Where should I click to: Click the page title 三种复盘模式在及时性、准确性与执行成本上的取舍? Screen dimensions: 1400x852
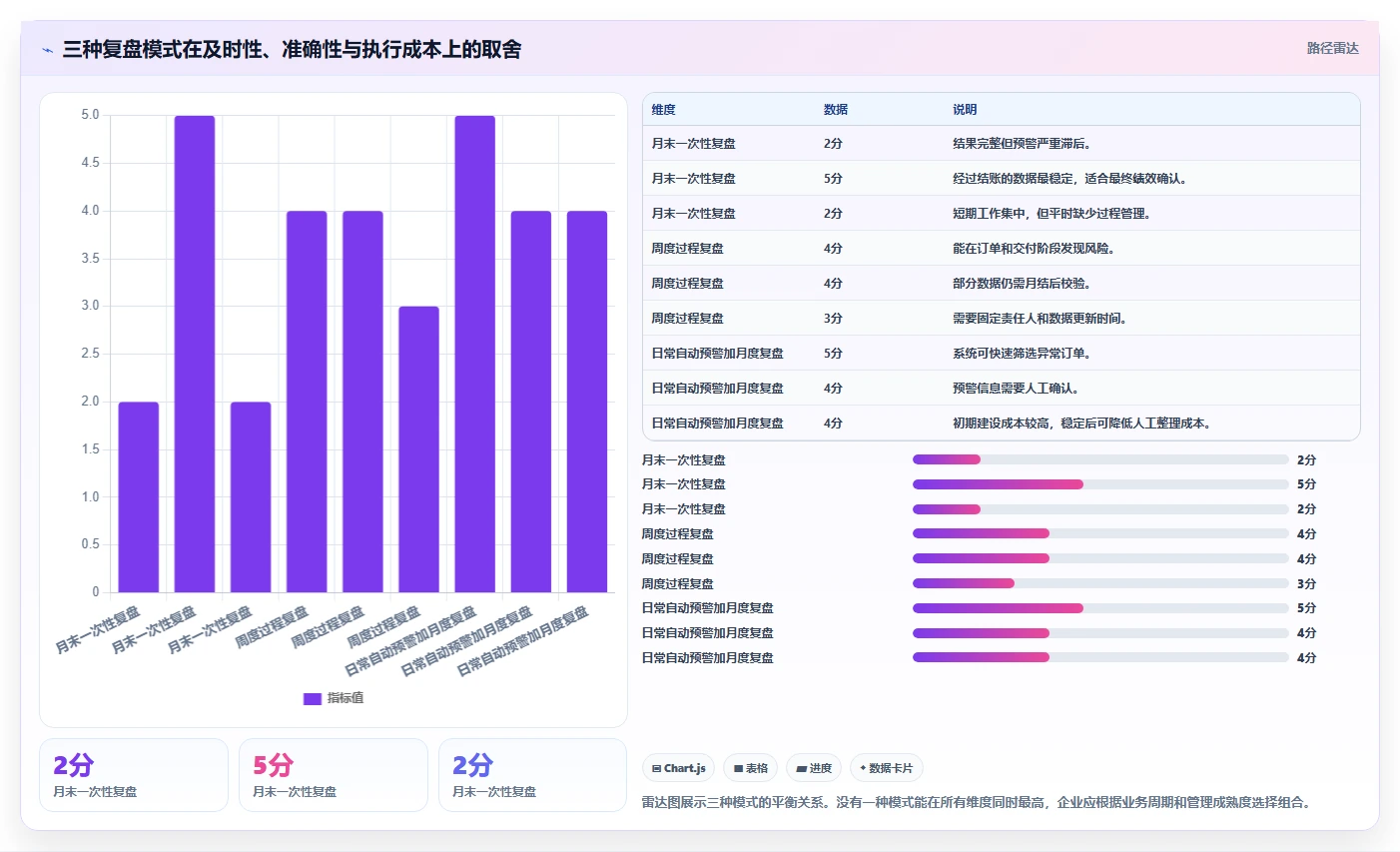[292, 50]
